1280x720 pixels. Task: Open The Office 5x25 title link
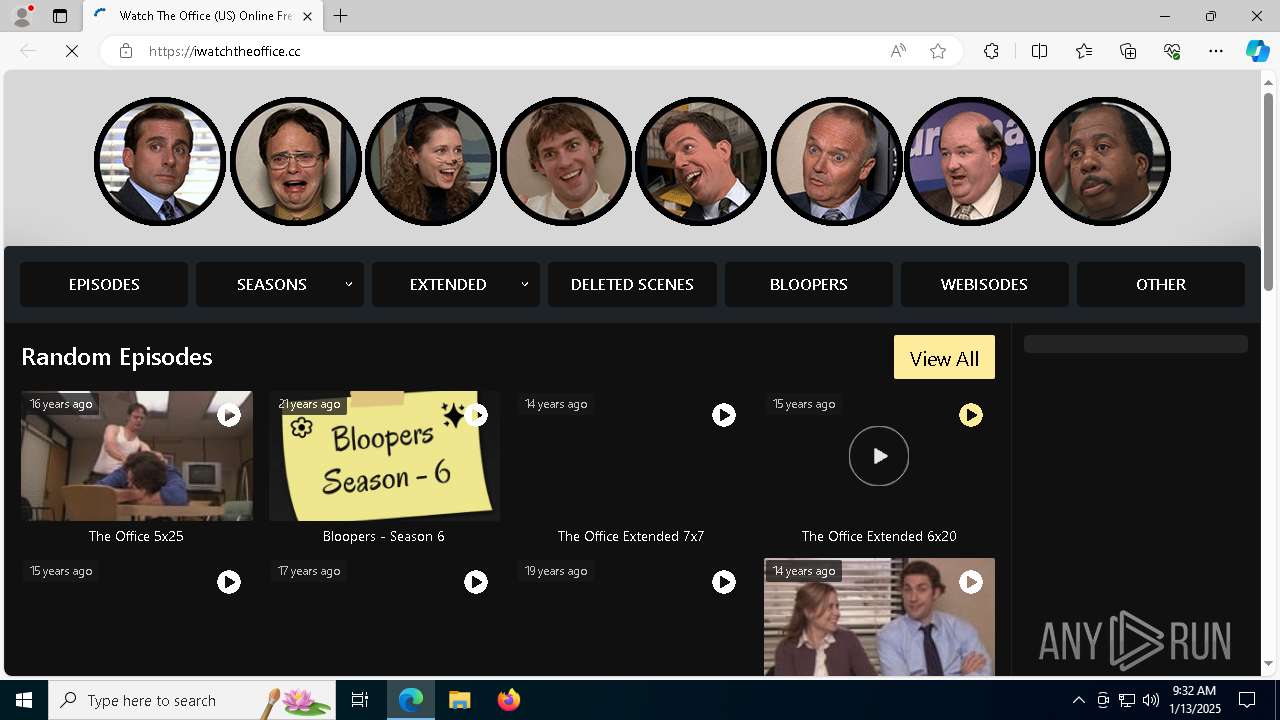click(x=136, y=536)
